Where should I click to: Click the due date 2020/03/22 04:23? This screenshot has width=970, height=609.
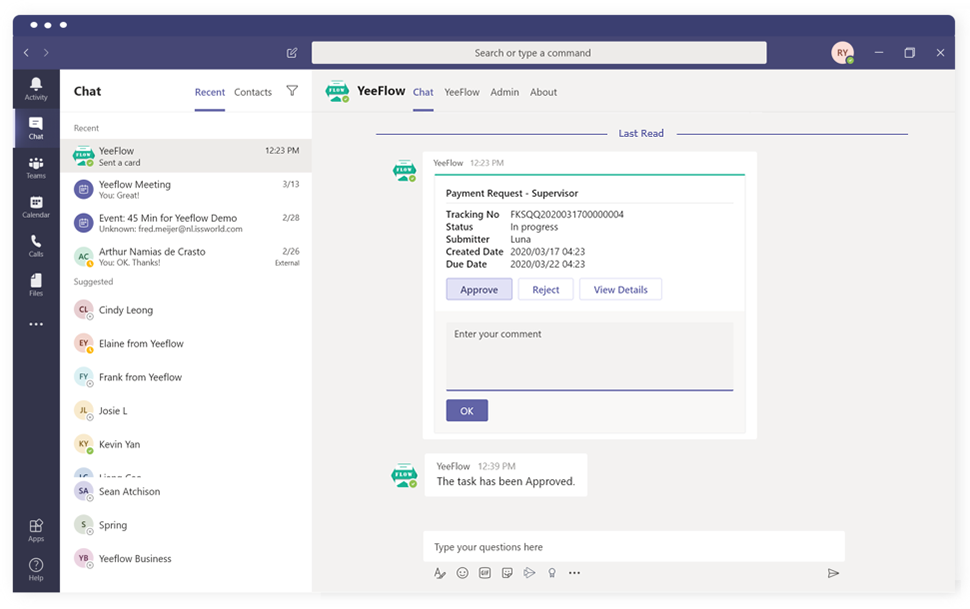(x=547, y=264)
